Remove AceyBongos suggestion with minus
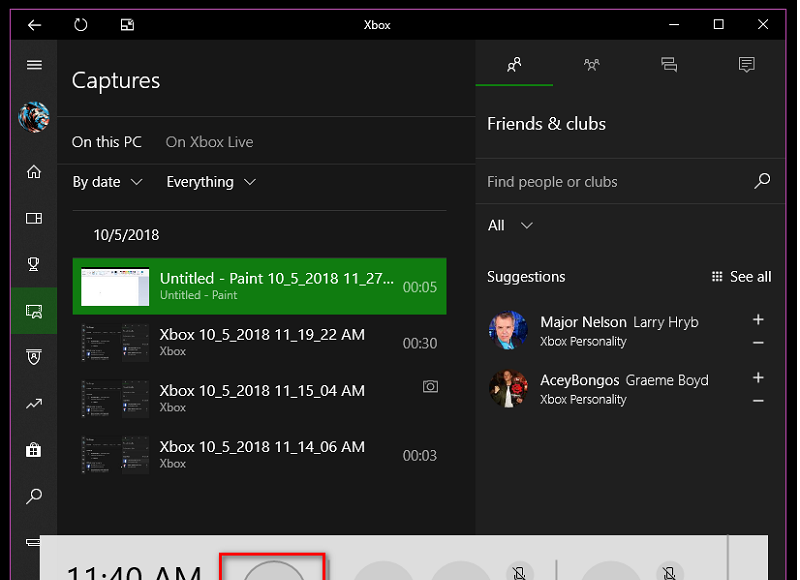This screenshot has height=580, width=800. (x=758, y=401)
